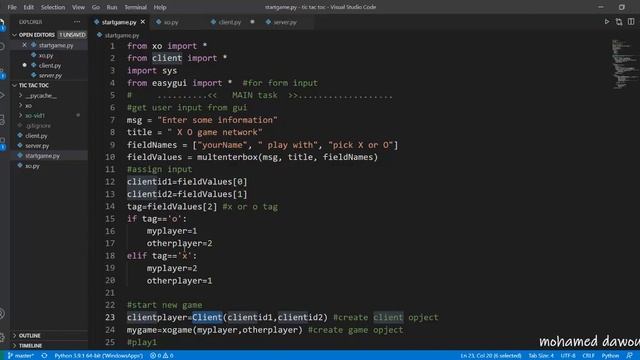The image size is (640, 360).
Task: Split the editor to the right
Action: click(631, 22)
